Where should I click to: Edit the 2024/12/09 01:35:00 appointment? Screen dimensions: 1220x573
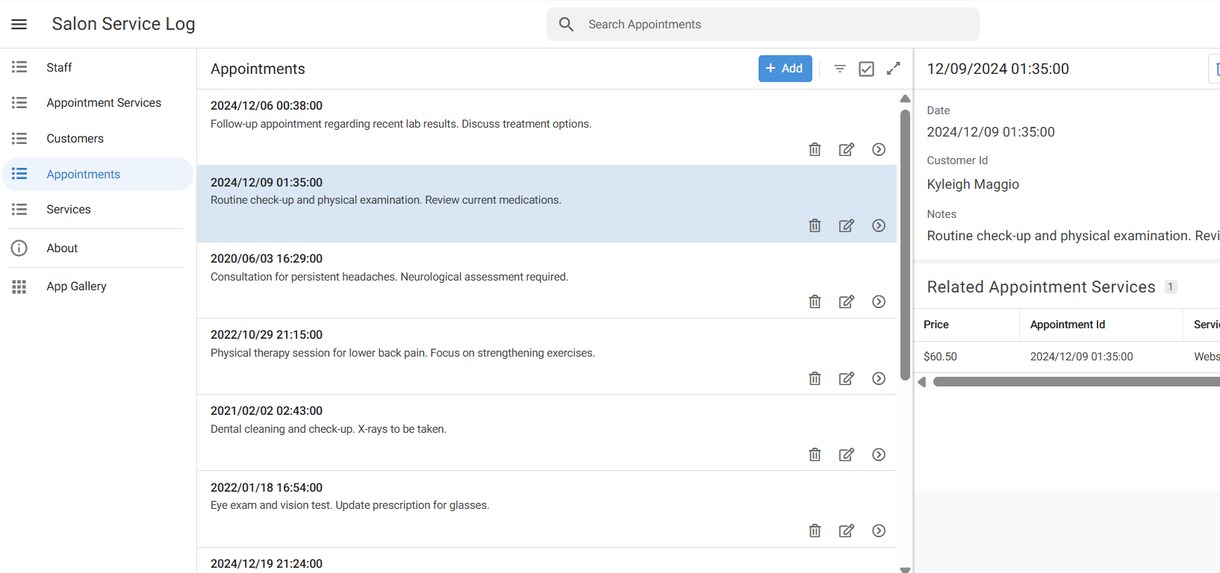[x=847, y=225]
